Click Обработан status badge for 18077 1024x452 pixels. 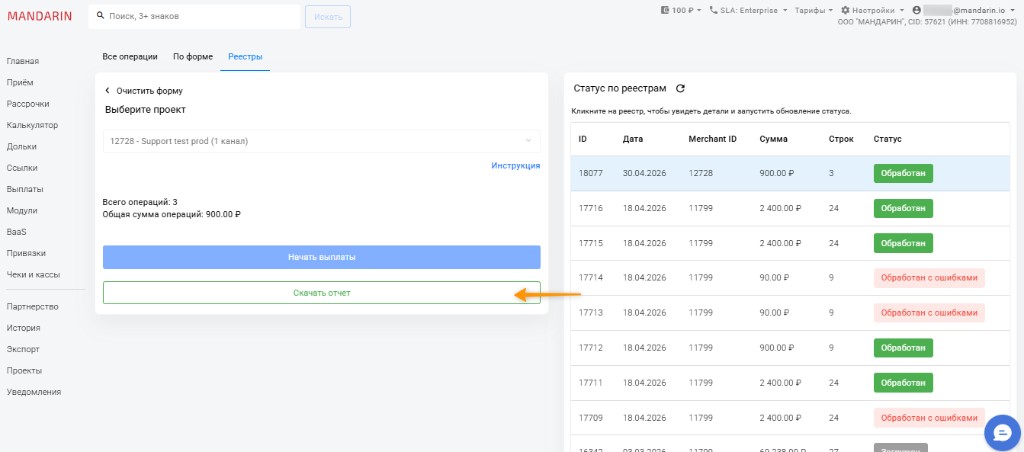[903, 173]
